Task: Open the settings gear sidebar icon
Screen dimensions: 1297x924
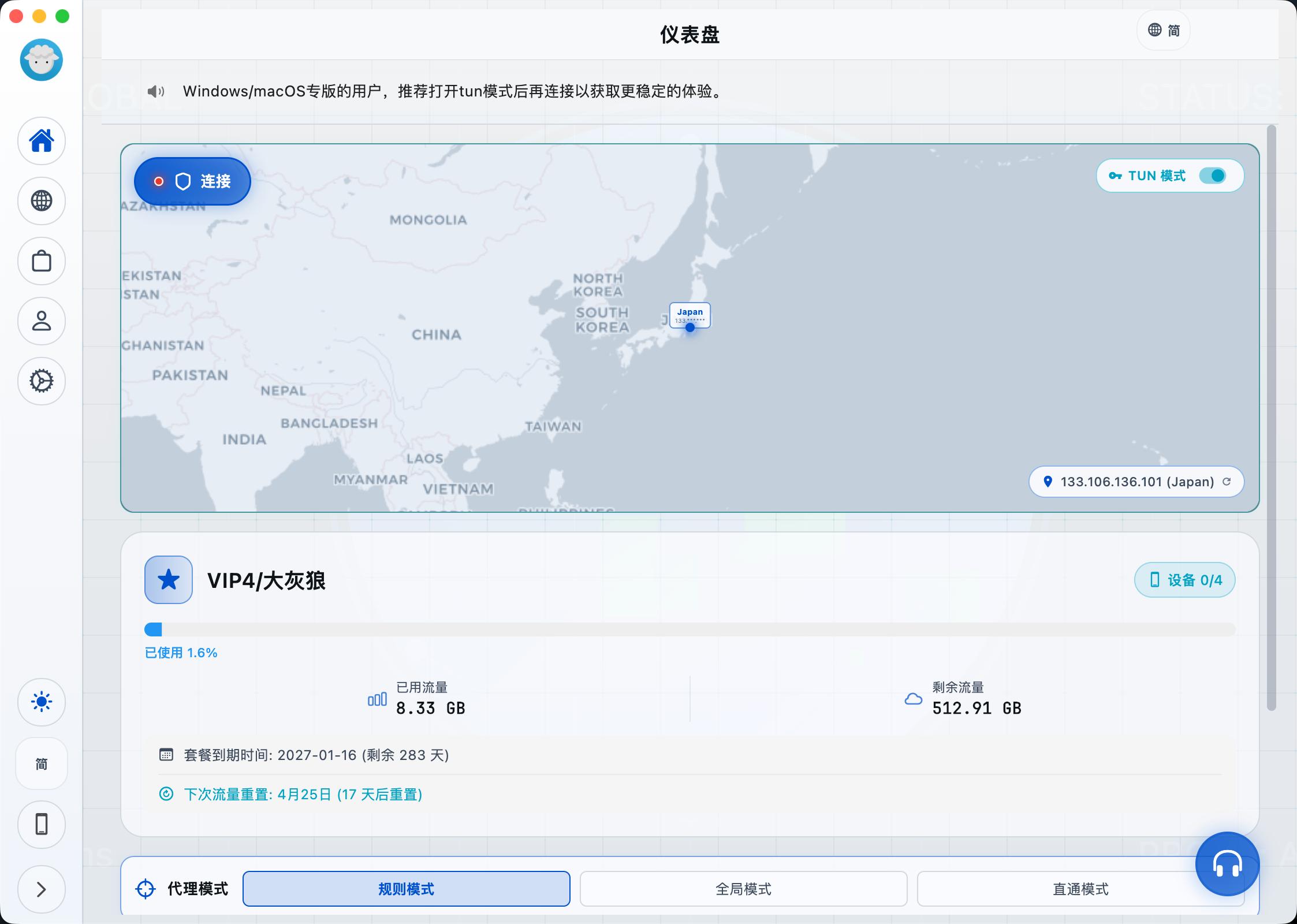Action: click(42, 381)
